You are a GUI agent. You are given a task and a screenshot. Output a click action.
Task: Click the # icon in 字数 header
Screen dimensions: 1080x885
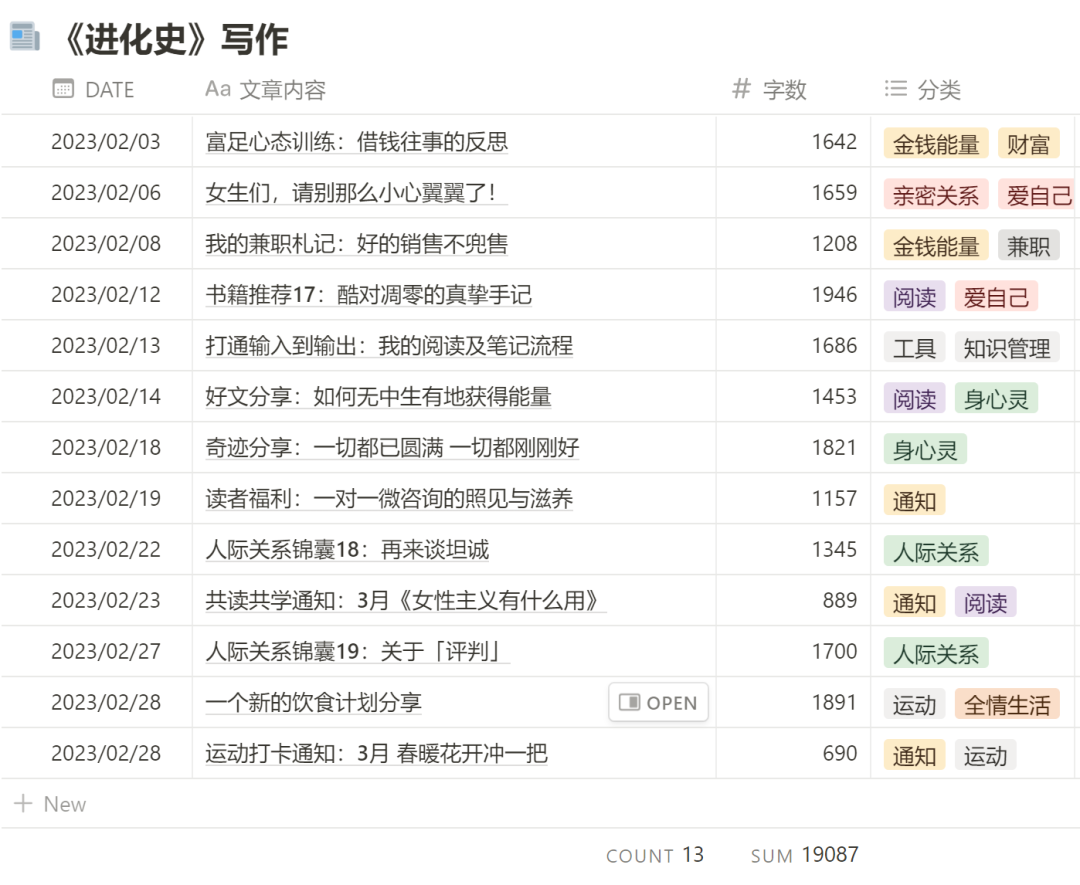(741, 89)
